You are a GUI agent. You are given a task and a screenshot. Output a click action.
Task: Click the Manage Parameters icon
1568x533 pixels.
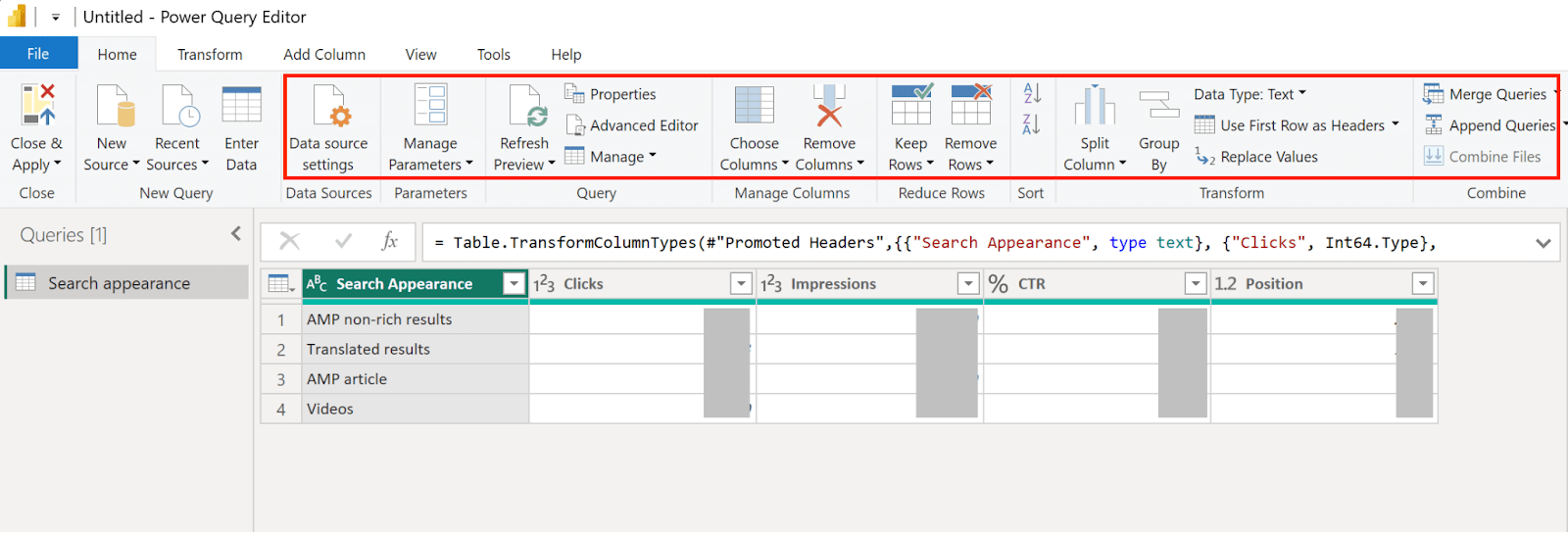(x=430, y=105)
